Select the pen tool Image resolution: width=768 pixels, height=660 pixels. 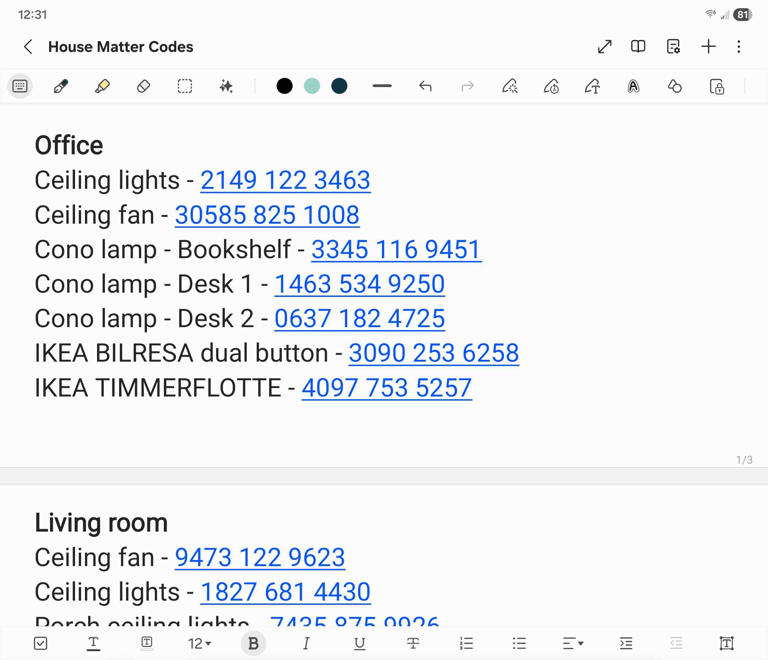click(61, 87)
